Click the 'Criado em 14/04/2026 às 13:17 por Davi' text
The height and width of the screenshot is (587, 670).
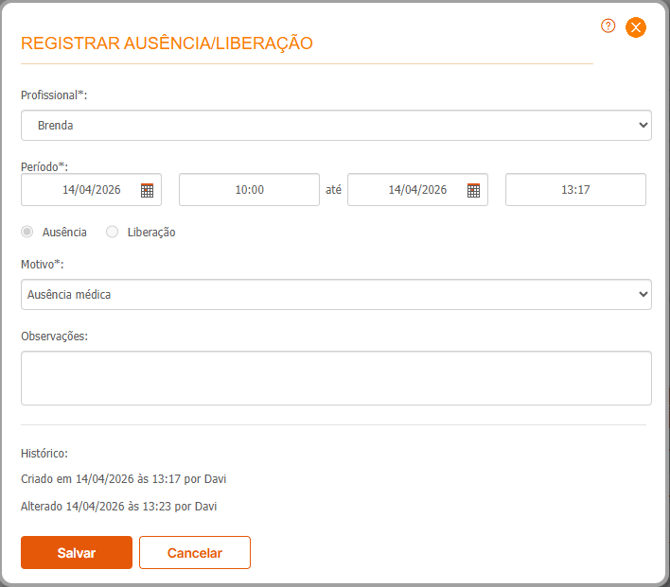point(123,479)
